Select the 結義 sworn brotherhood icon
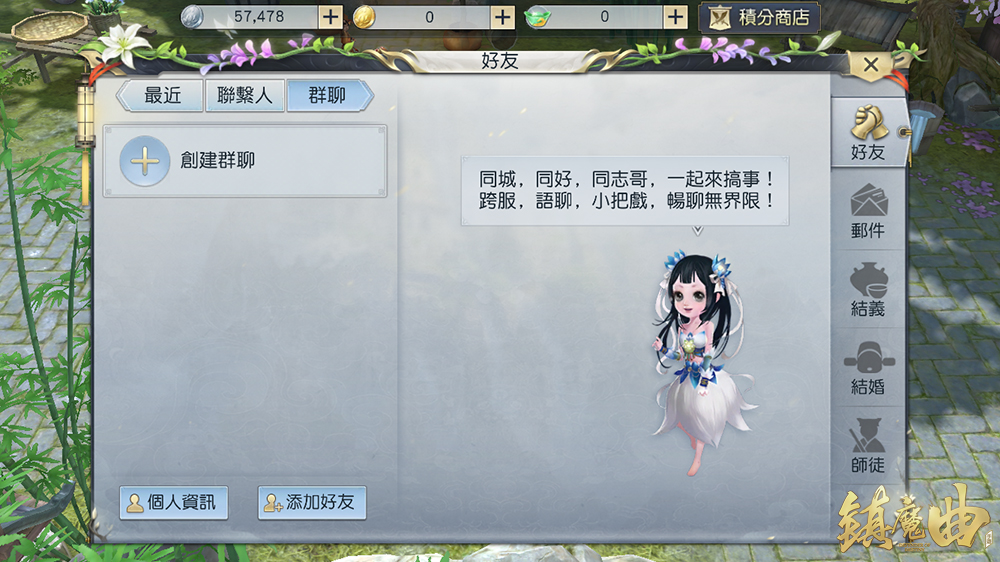The width and height of the screenshot is (1000, 562). pyautogui.click(x=868, y=290)
